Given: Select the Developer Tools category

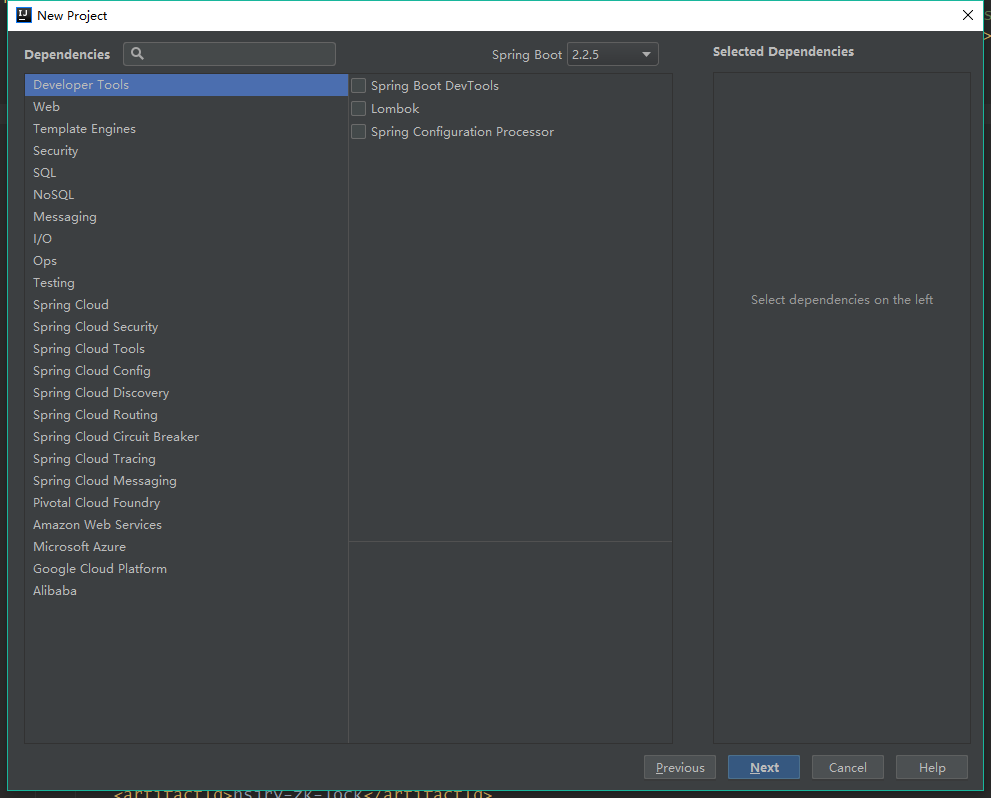Looking at the screenshot, I should pos(186,85).
